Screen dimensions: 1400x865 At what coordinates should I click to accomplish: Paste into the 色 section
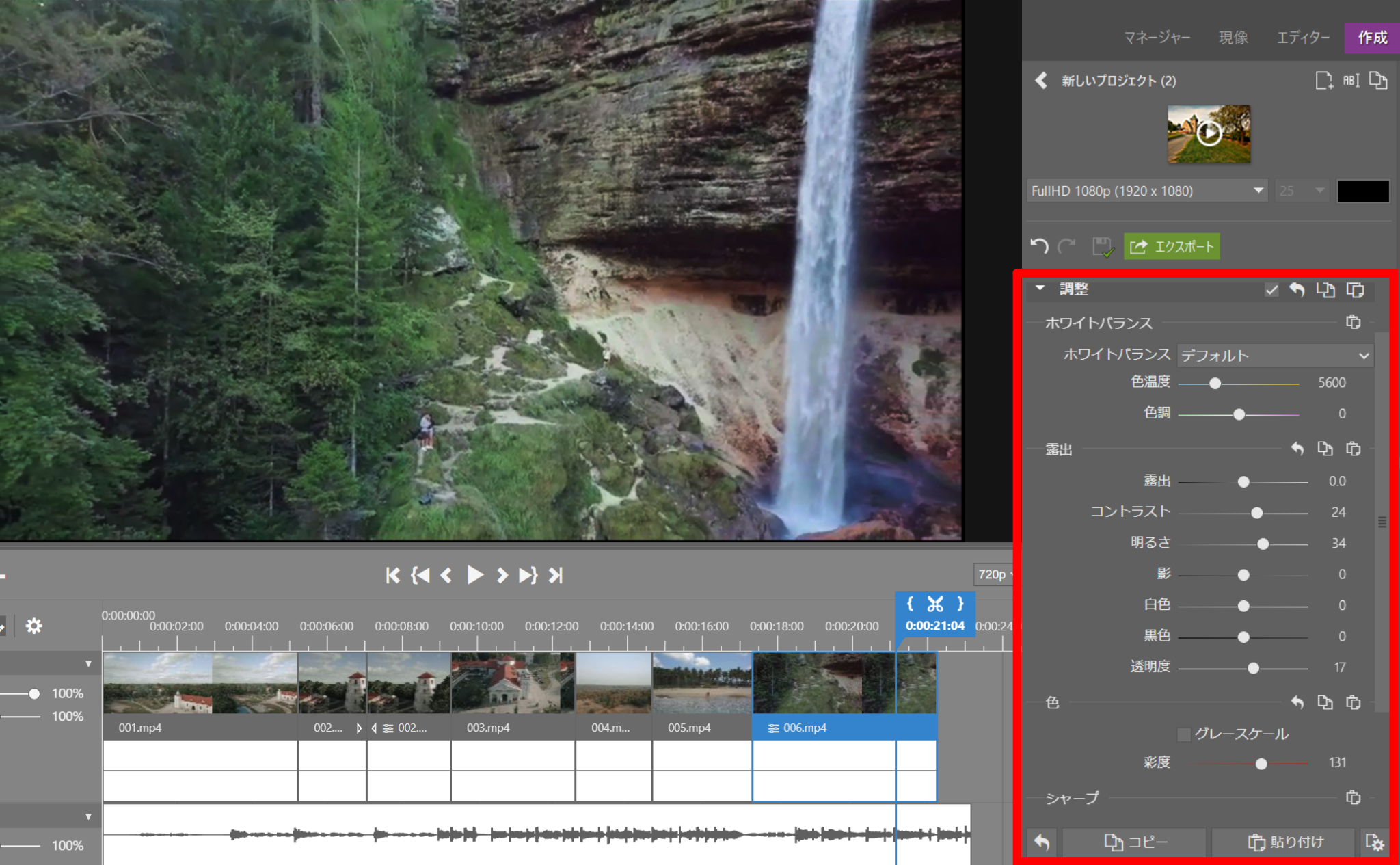pyautogui.click(x=1353, y=702)
